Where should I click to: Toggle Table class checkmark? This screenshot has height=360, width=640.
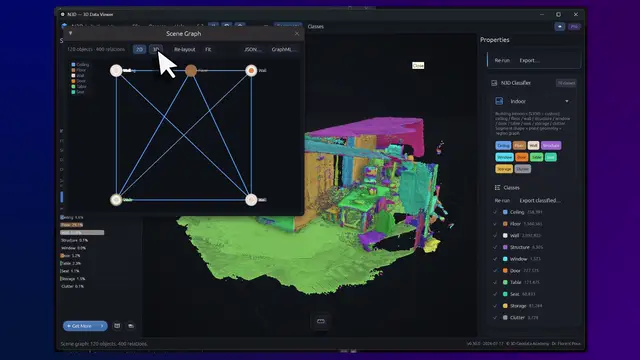pos(495,282)
